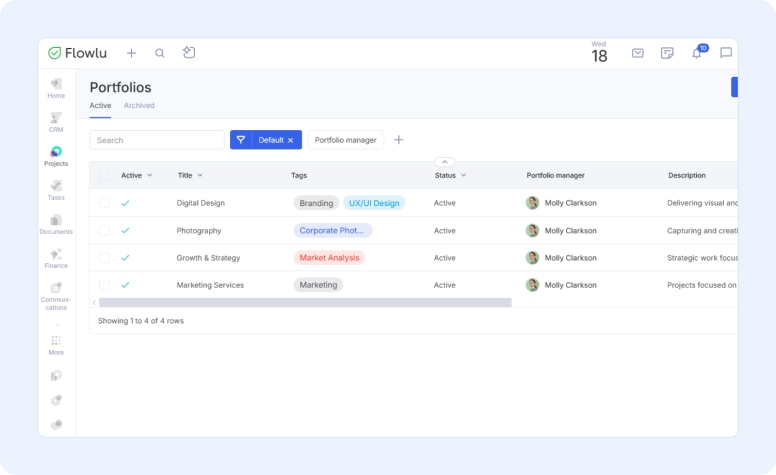Screen dimensions: 776x475
Task: Open the Status column dropdown arrow
Action: (463, 175)
